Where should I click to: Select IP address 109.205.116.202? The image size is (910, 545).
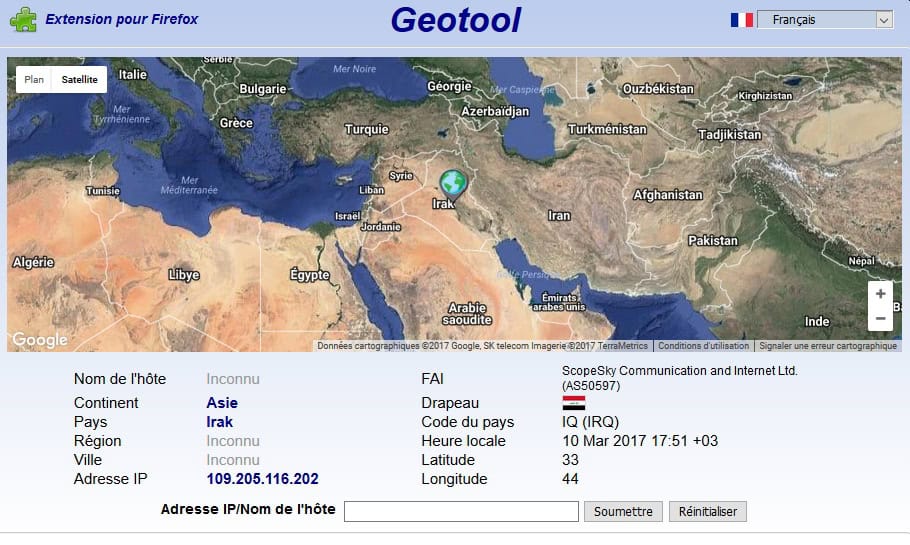coord(262,479)
